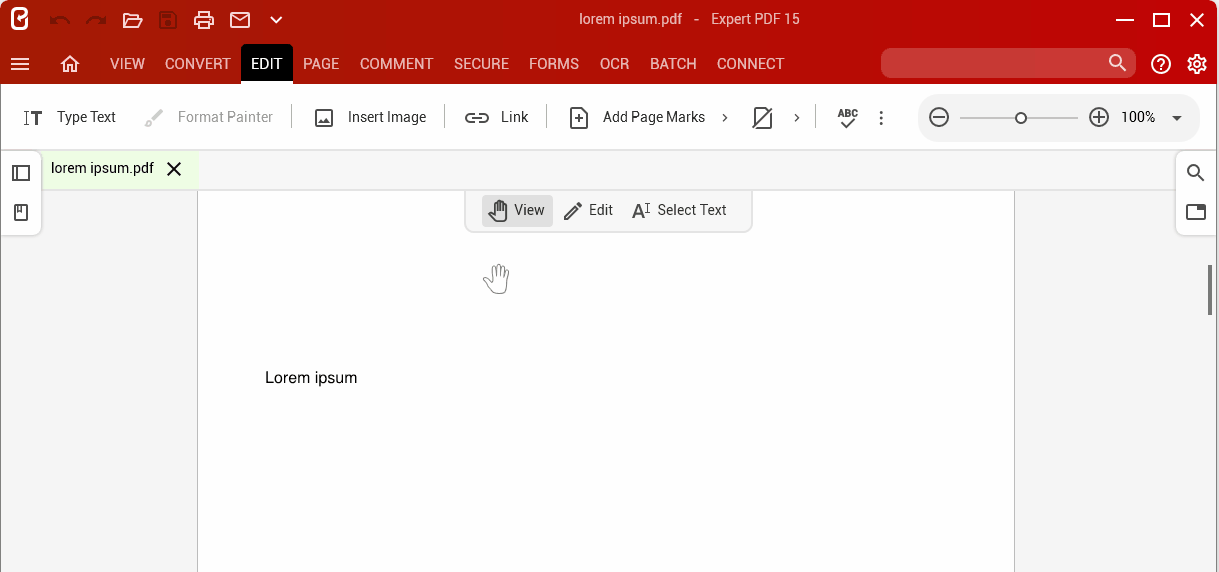Minimize the Expert PDF window

pos(1125,20)
